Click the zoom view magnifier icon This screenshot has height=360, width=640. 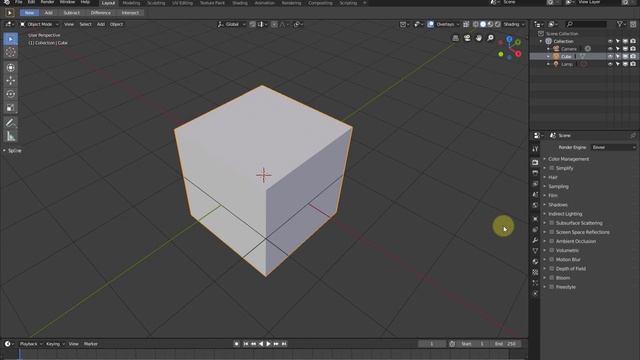pos(490,38)
